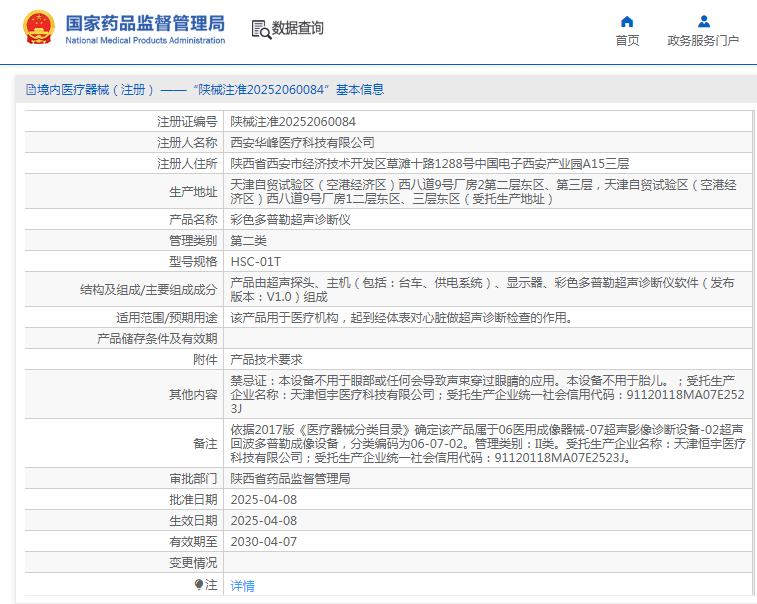Image resolution: width=757 pixels, height=604 pixels.
Task: Click the 政务服务门户 user icon
Action: 703,22
